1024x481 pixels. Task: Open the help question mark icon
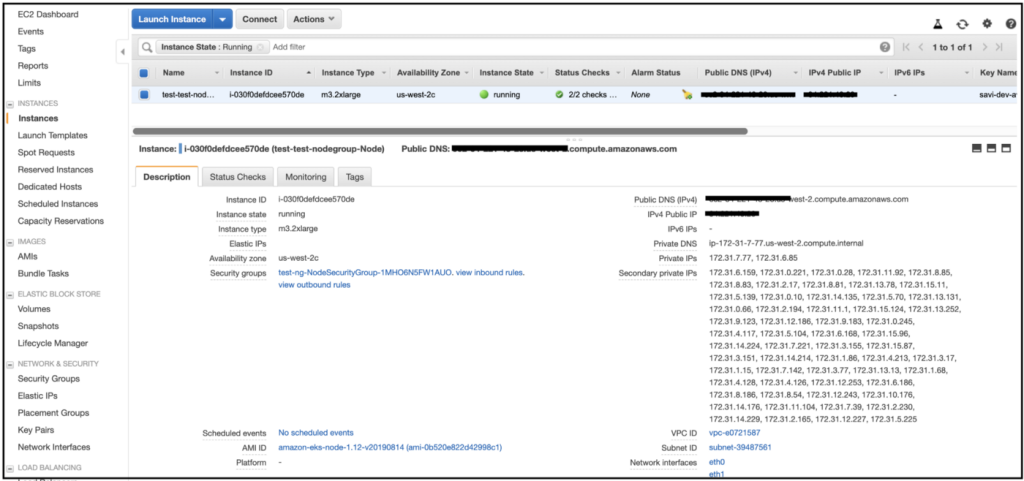[1011, 23]
